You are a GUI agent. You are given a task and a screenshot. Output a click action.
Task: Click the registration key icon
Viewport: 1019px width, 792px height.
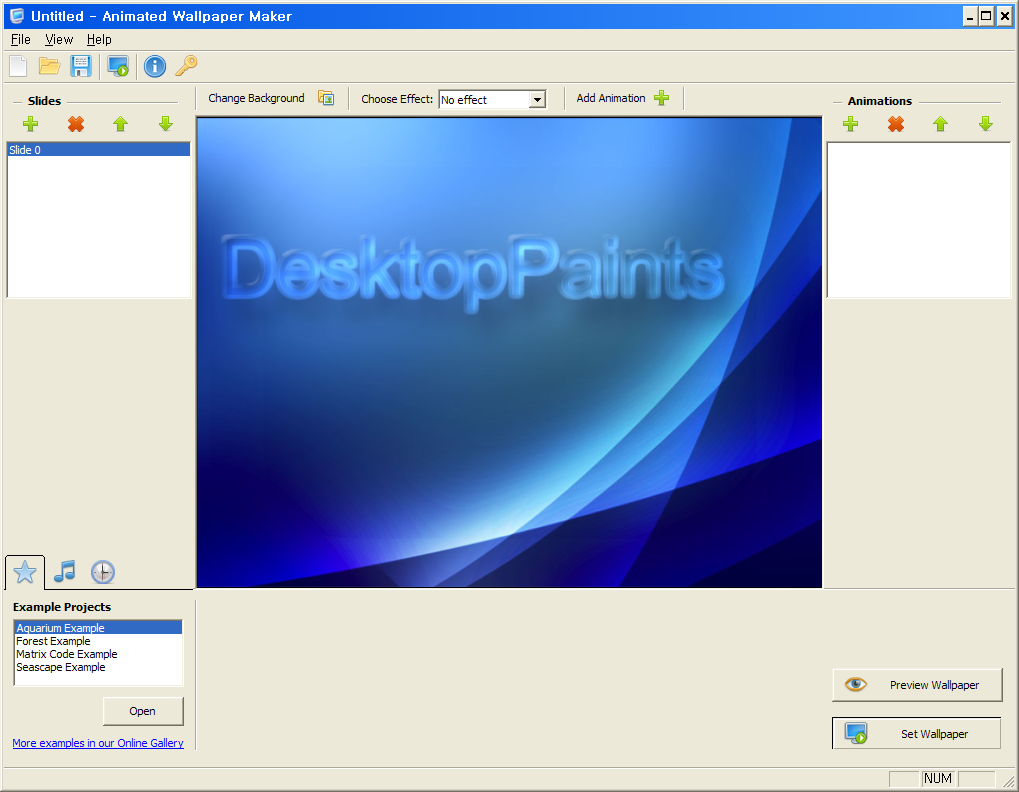tap(187, 66)
